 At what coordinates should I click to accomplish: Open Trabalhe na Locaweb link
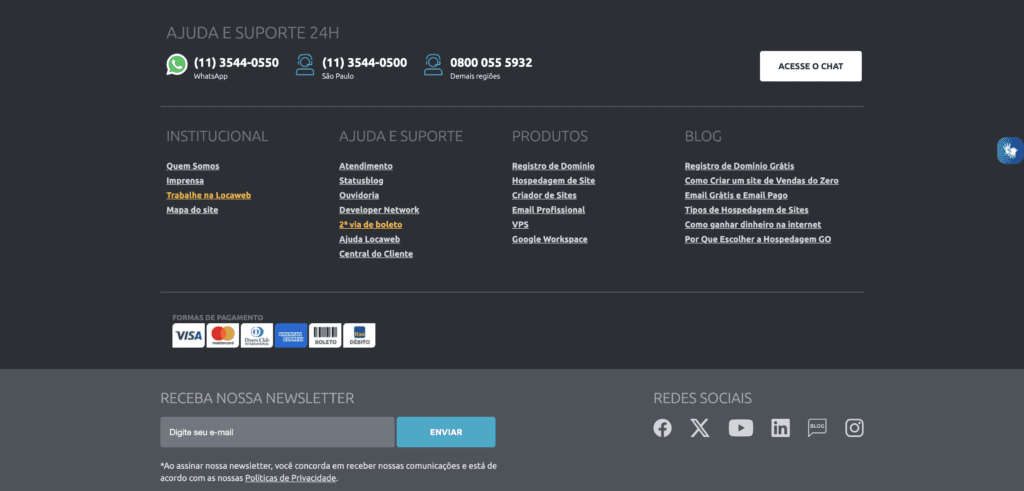[x=208, y=195]
